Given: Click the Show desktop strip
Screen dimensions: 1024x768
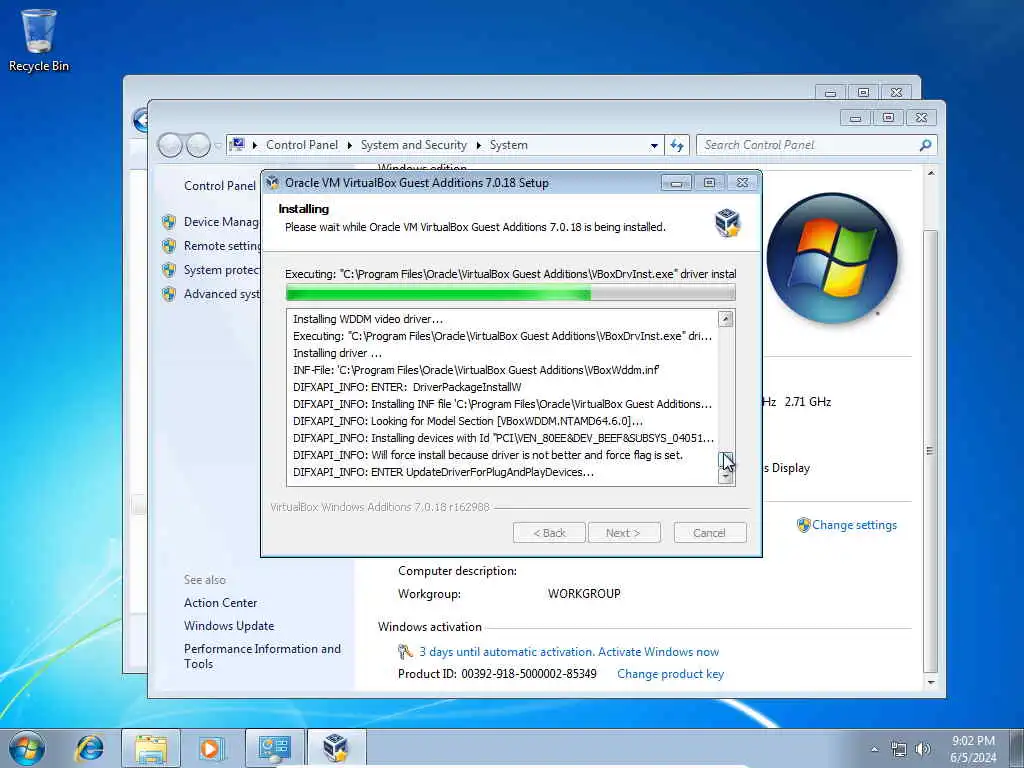Looking at the screenshot, I should point(1016,748).
